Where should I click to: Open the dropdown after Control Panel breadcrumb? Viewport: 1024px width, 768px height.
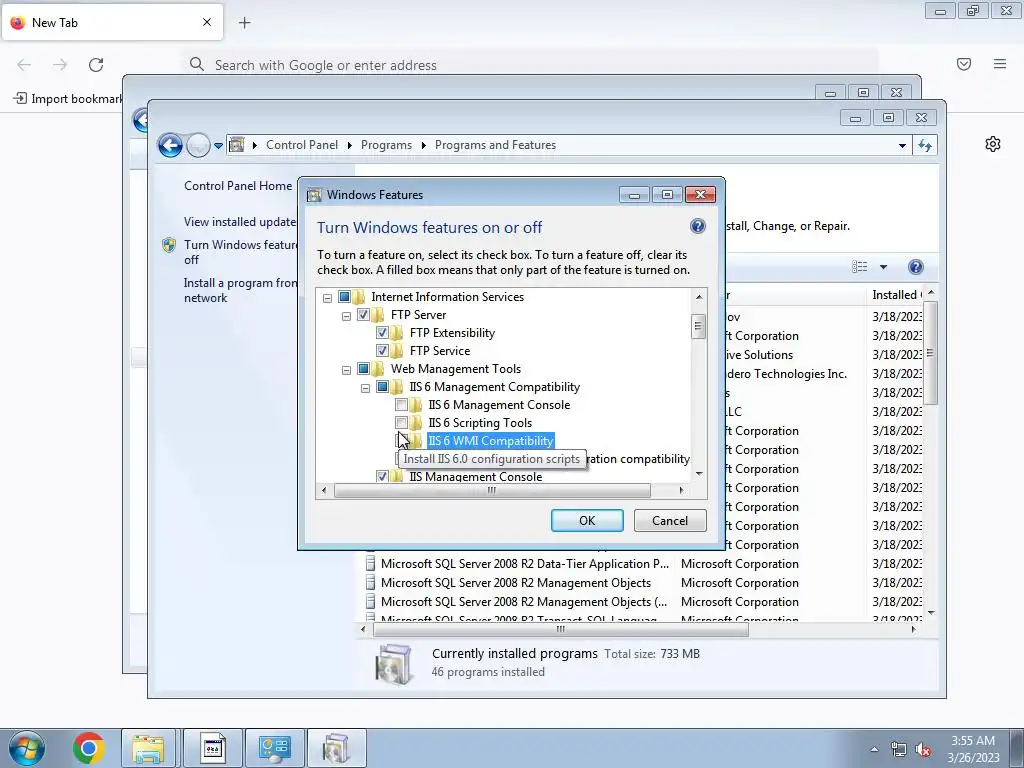coord(349,145)
